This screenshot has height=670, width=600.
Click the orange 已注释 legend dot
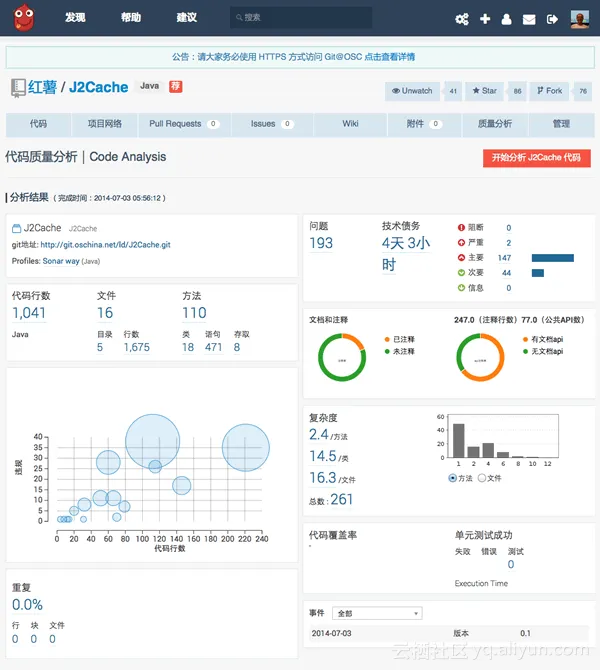pos(387,339)
